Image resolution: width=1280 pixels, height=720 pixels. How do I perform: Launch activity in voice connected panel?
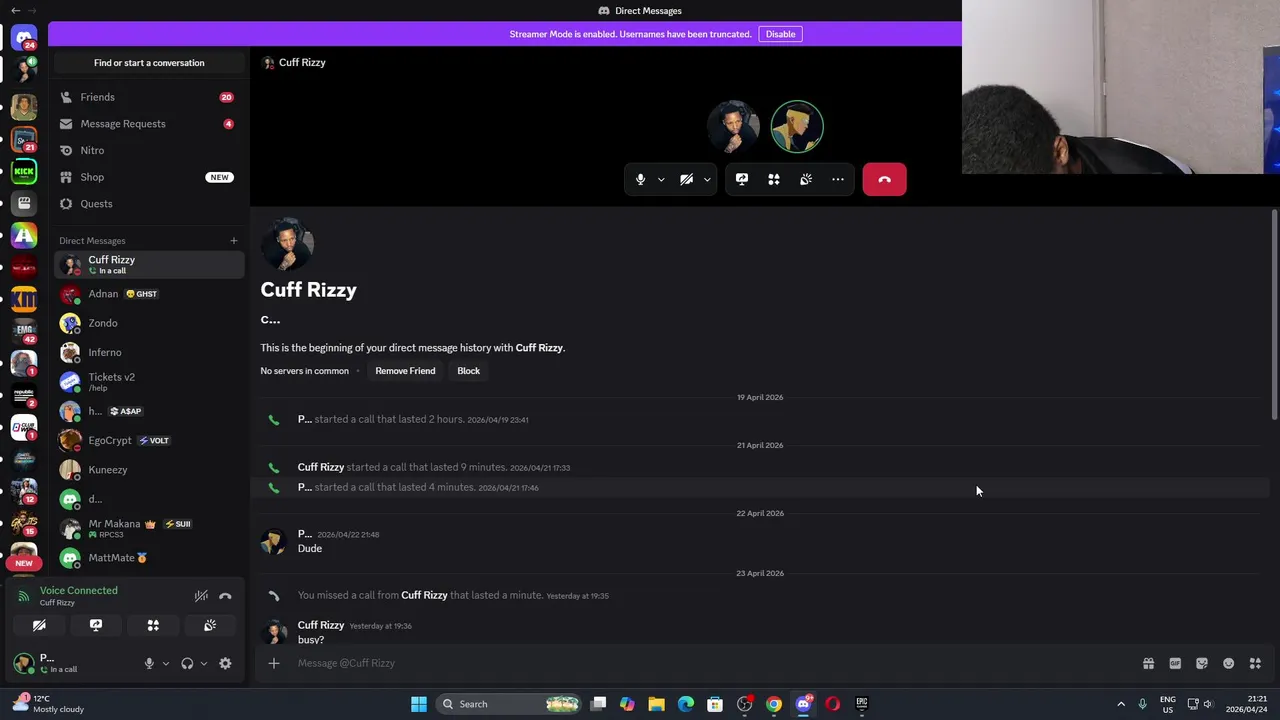click(153, 625)
